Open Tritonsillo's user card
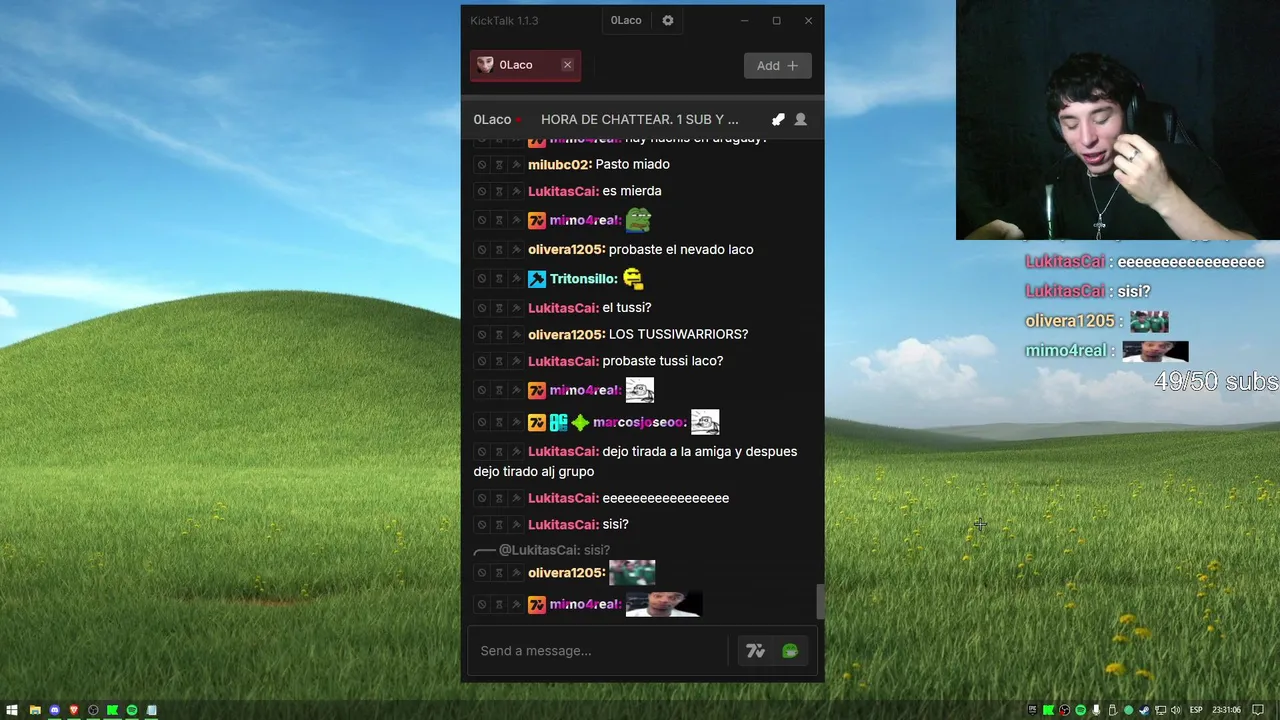1280x720 pixels. click(584, 279)
